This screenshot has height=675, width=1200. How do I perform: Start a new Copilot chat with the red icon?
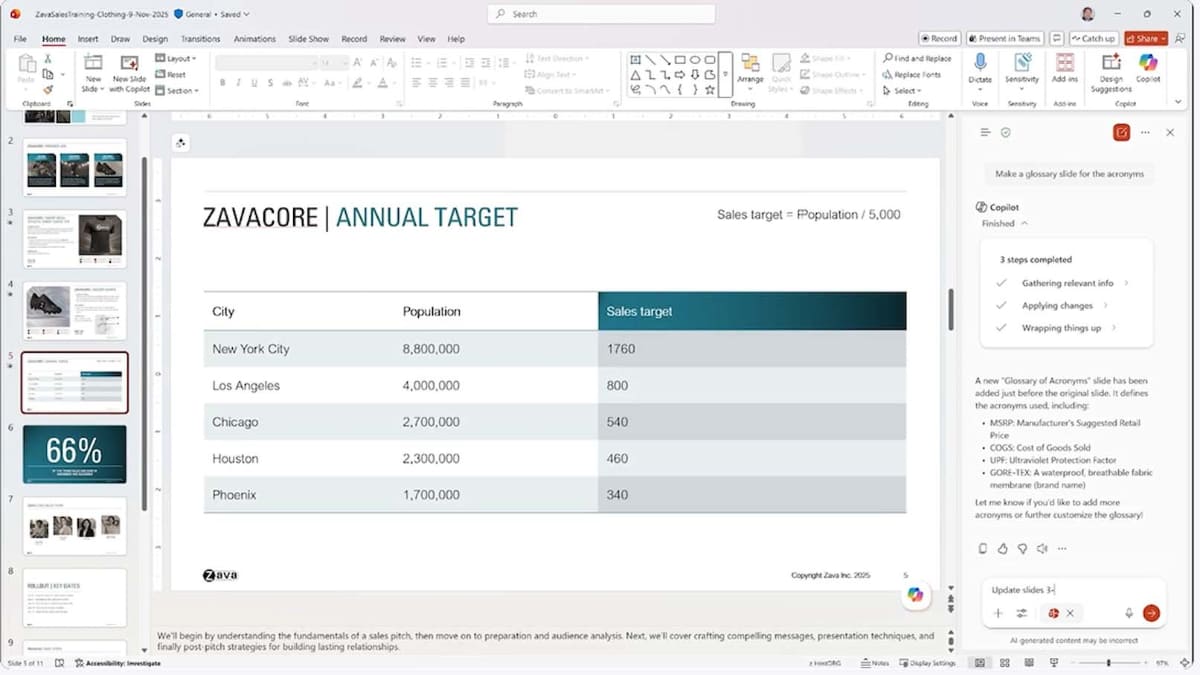(1122, 132)
